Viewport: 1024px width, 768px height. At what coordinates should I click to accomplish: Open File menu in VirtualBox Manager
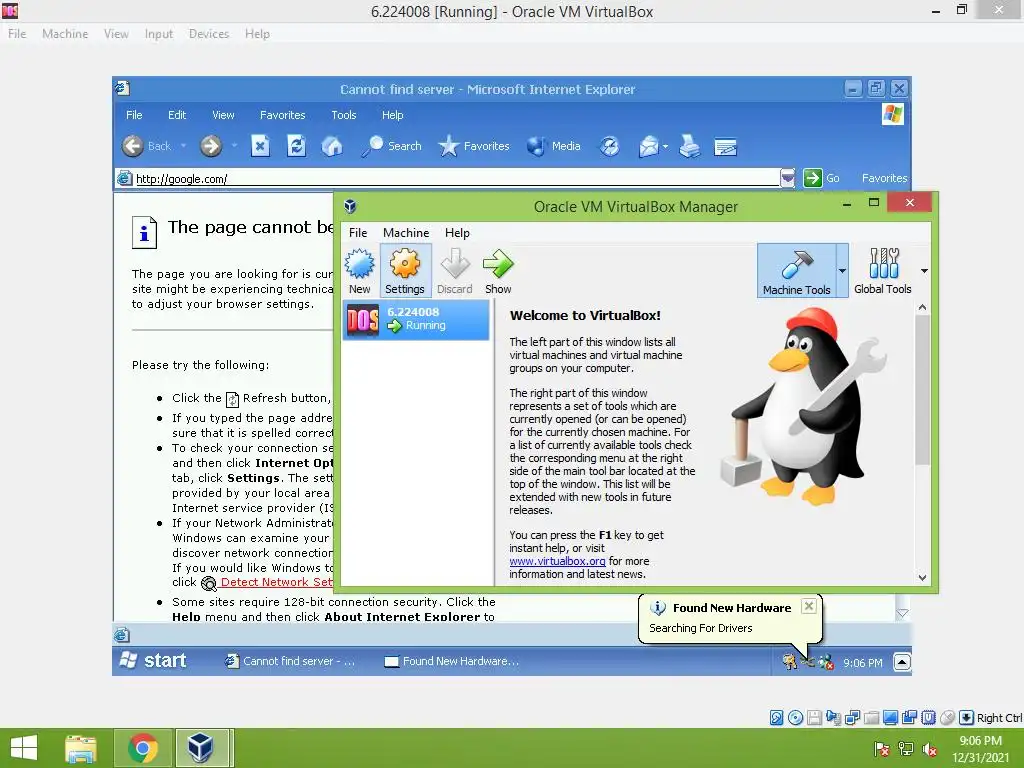(x=358, y=233)
